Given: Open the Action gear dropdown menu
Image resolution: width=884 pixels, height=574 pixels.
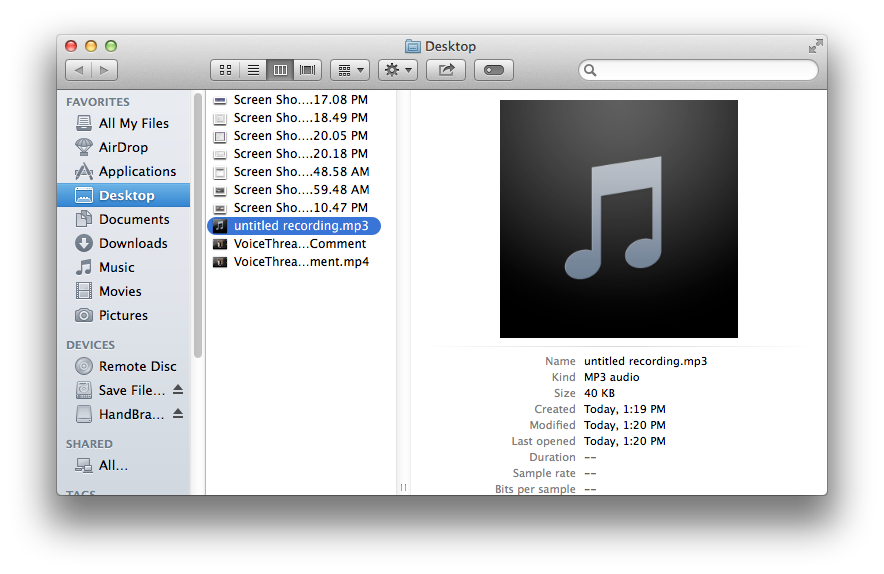Looking at the screenshot, I should 397,70.
